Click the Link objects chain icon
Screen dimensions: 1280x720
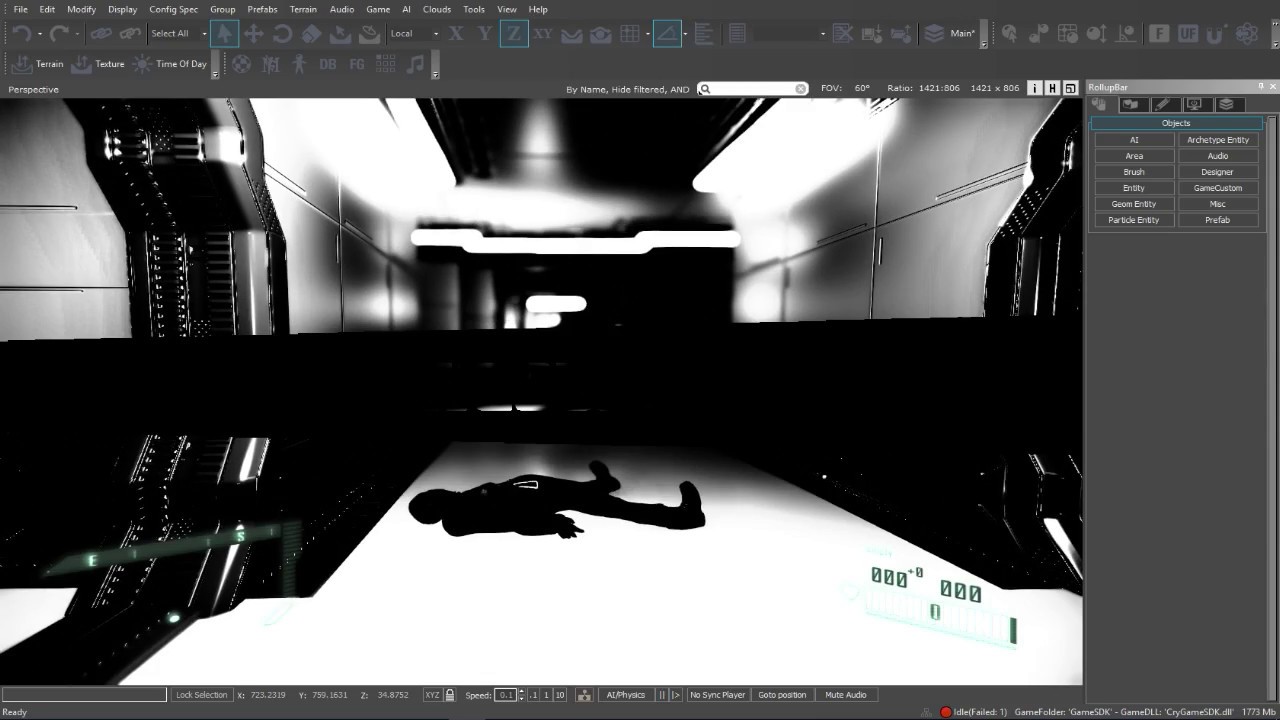(x=100, y=33)
